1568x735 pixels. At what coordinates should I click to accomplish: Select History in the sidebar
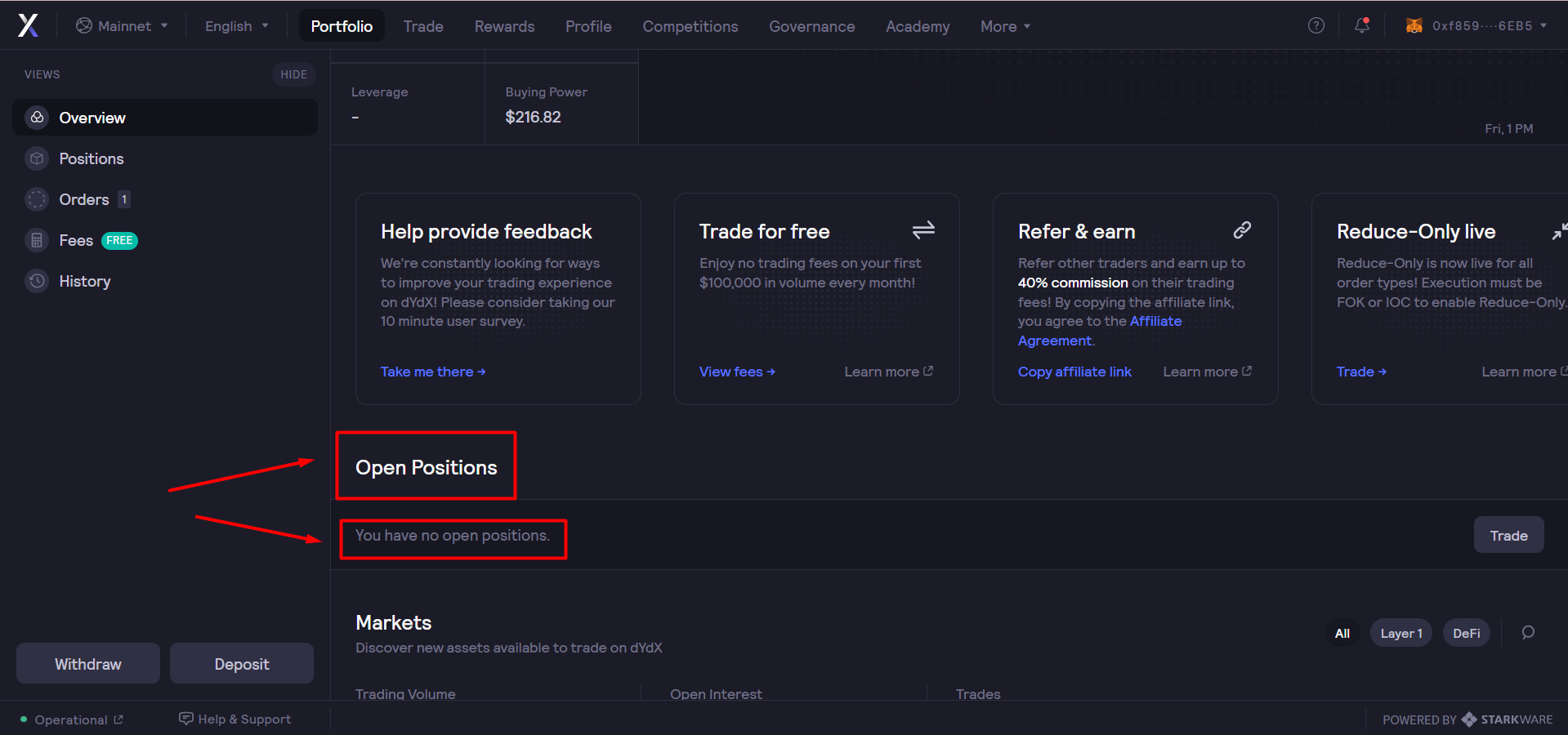coord(165,281)
